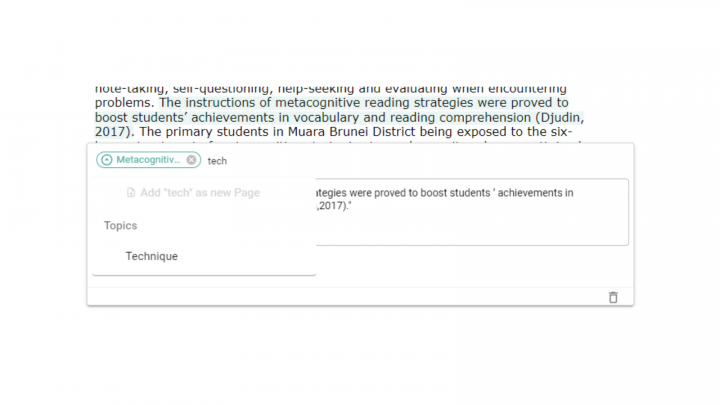Image resolution: width=720 pixels, height=405 pixels.
Task: Click "2017)." inside the note quote
Action: 335,207
